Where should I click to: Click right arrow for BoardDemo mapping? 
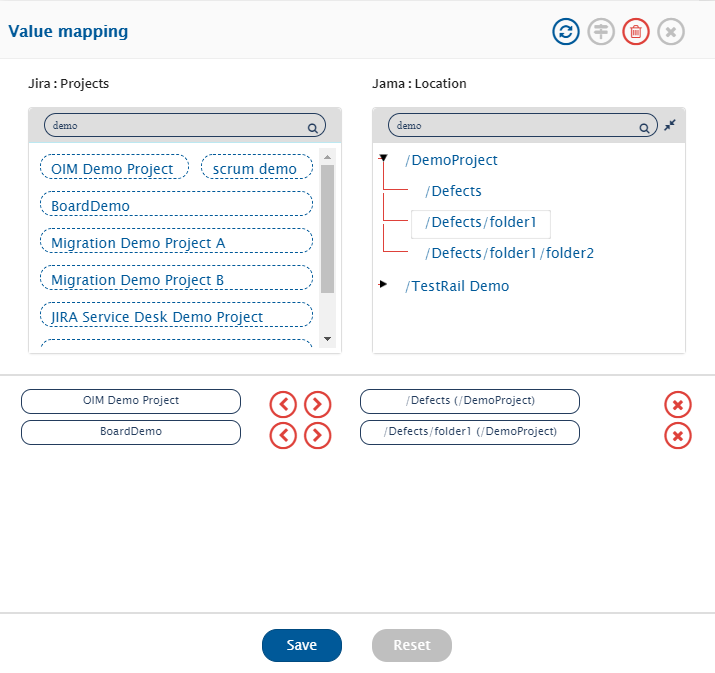[x=317, y=436]
